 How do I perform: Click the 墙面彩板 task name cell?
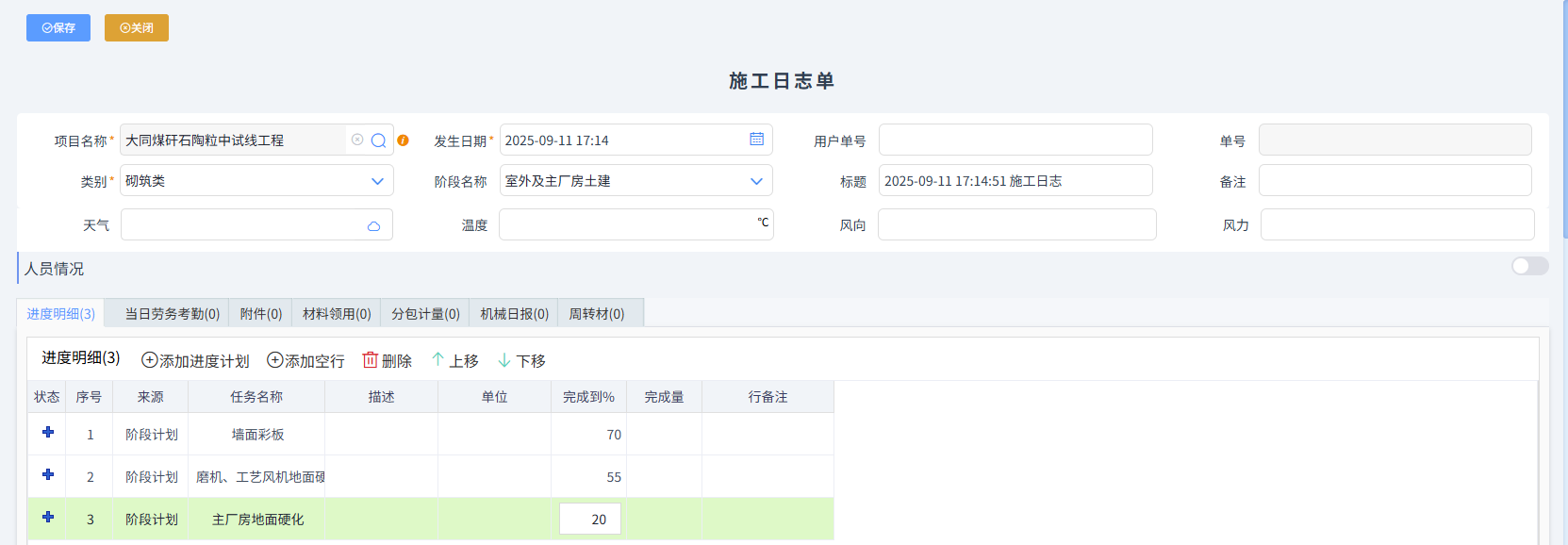click(x=257, y=435)
